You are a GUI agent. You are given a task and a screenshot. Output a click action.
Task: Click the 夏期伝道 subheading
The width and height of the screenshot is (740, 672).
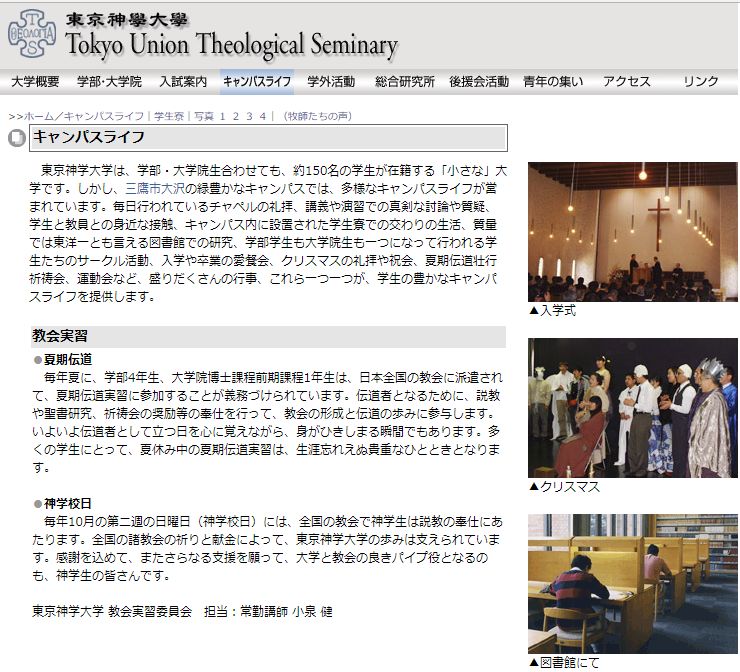pyautogui.click(x=67, y=360)
